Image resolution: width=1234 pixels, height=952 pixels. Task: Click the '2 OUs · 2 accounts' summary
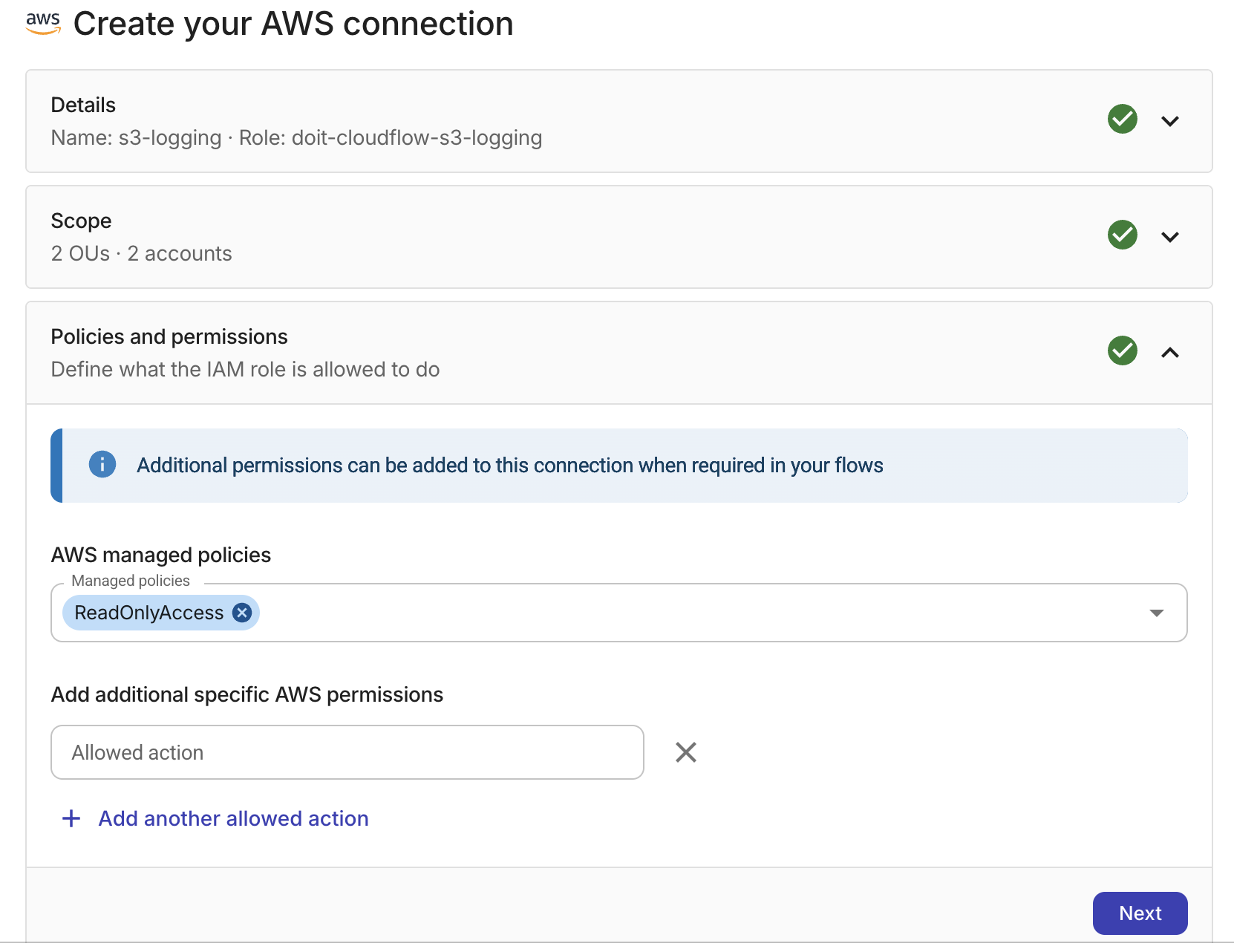coord(141,253)
